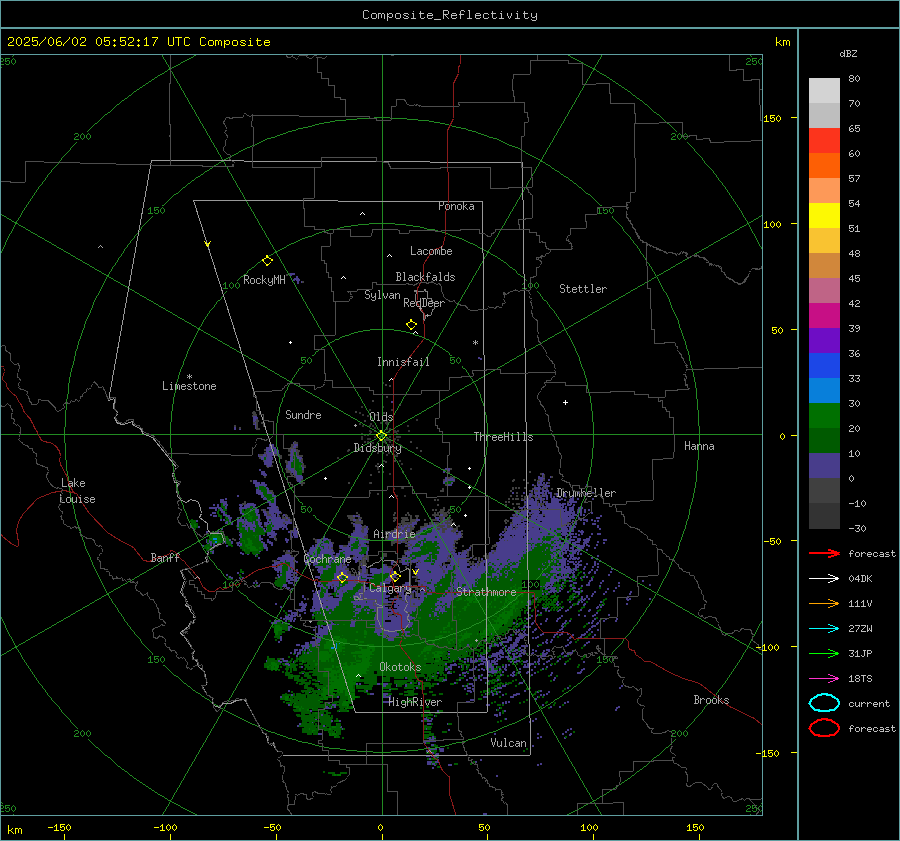Select the bright green 20-30 dBZ swatch

824,416
